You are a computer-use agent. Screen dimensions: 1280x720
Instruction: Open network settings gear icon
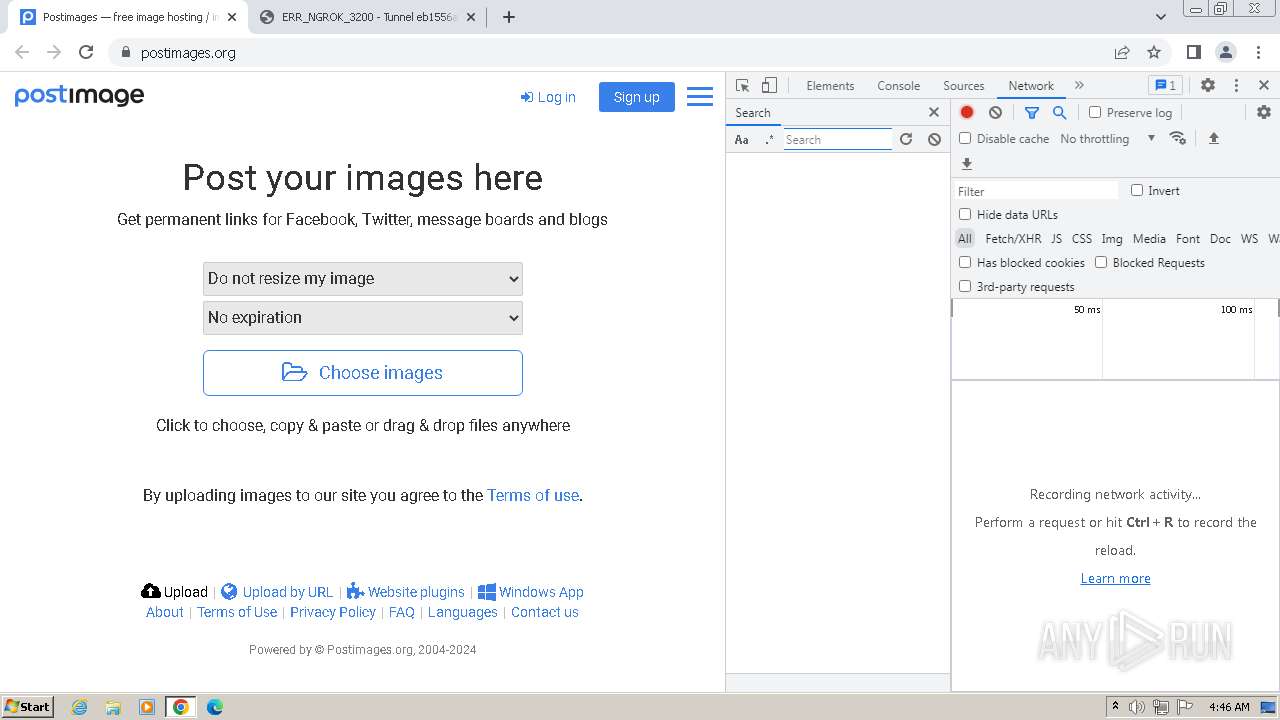(1264, 113)
